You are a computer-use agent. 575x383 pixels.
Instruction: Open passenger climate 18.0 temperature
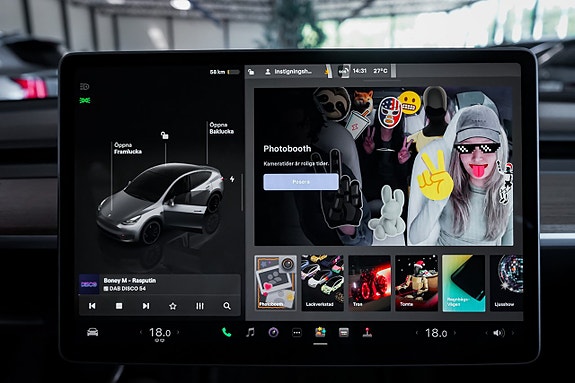point(436,333)
